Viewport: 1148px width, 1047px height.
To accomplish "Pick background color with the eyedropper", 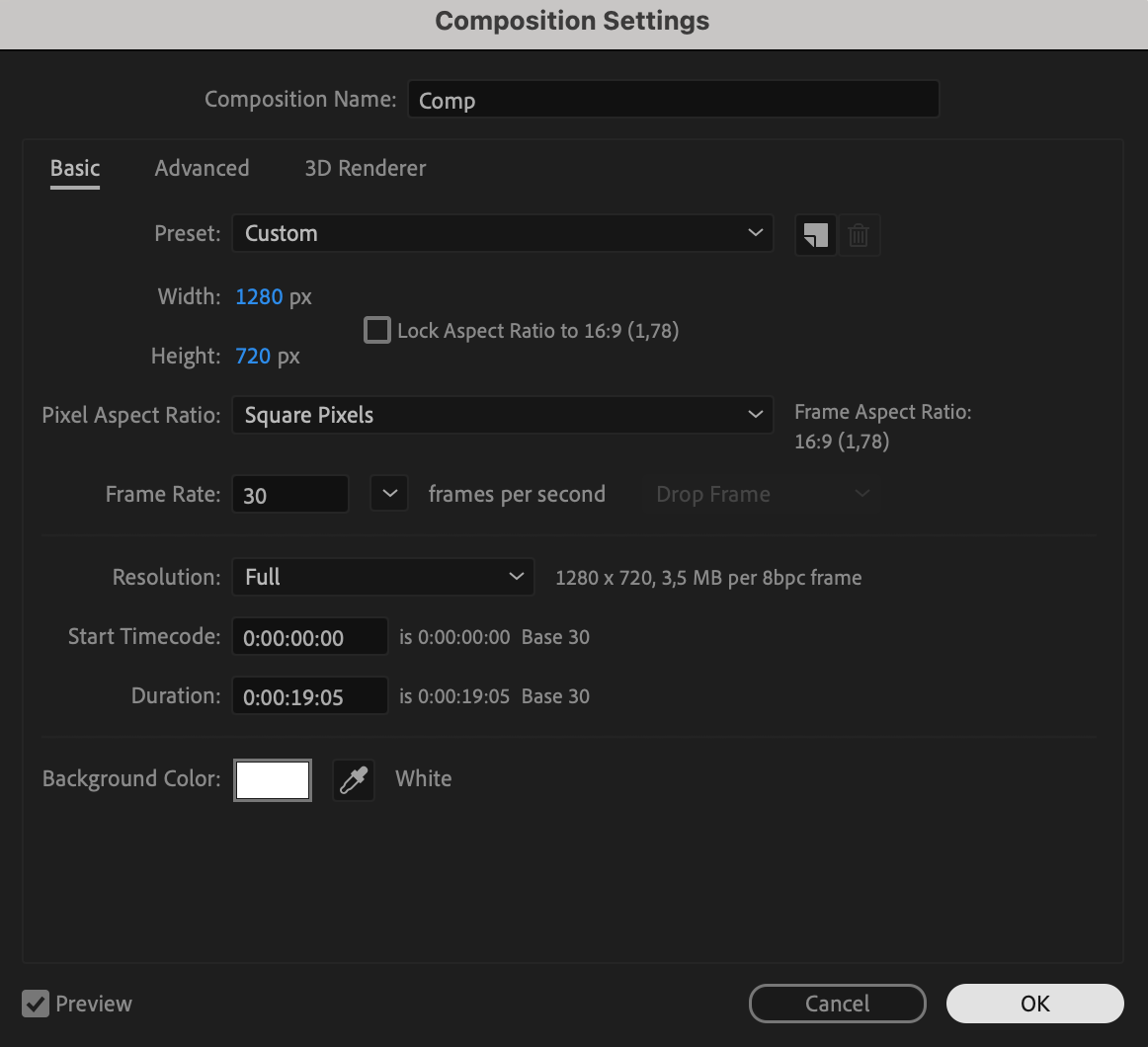I will (354, 779).
